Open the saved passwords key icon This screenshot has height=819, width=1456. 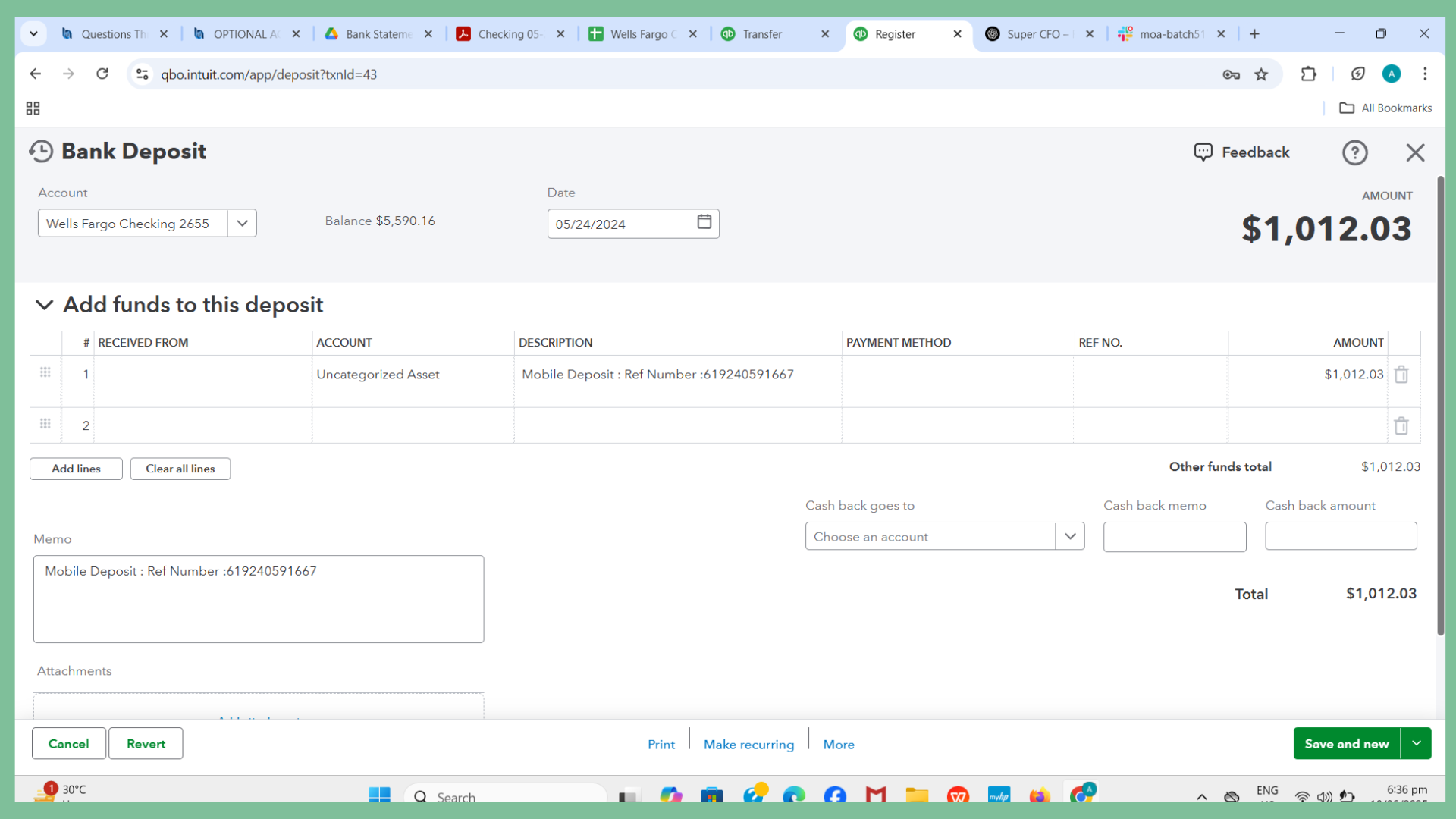coord(1231,74)
